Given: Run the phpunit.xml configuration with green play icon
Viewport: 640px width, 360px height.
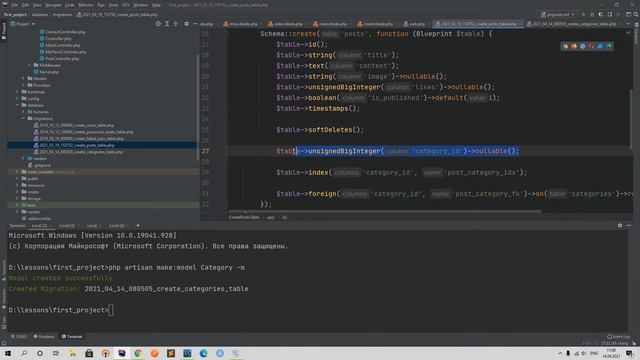Looking at the screenshot, I should pos(584,14).
